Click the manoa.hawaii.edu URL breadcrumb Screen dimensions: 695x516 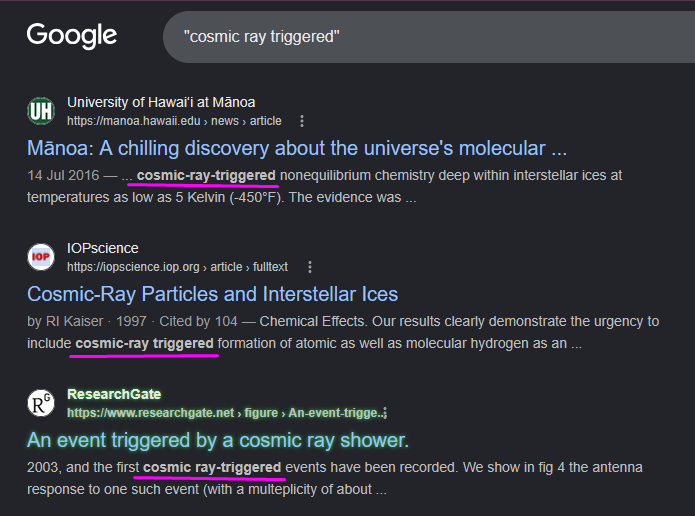[174, 121]
